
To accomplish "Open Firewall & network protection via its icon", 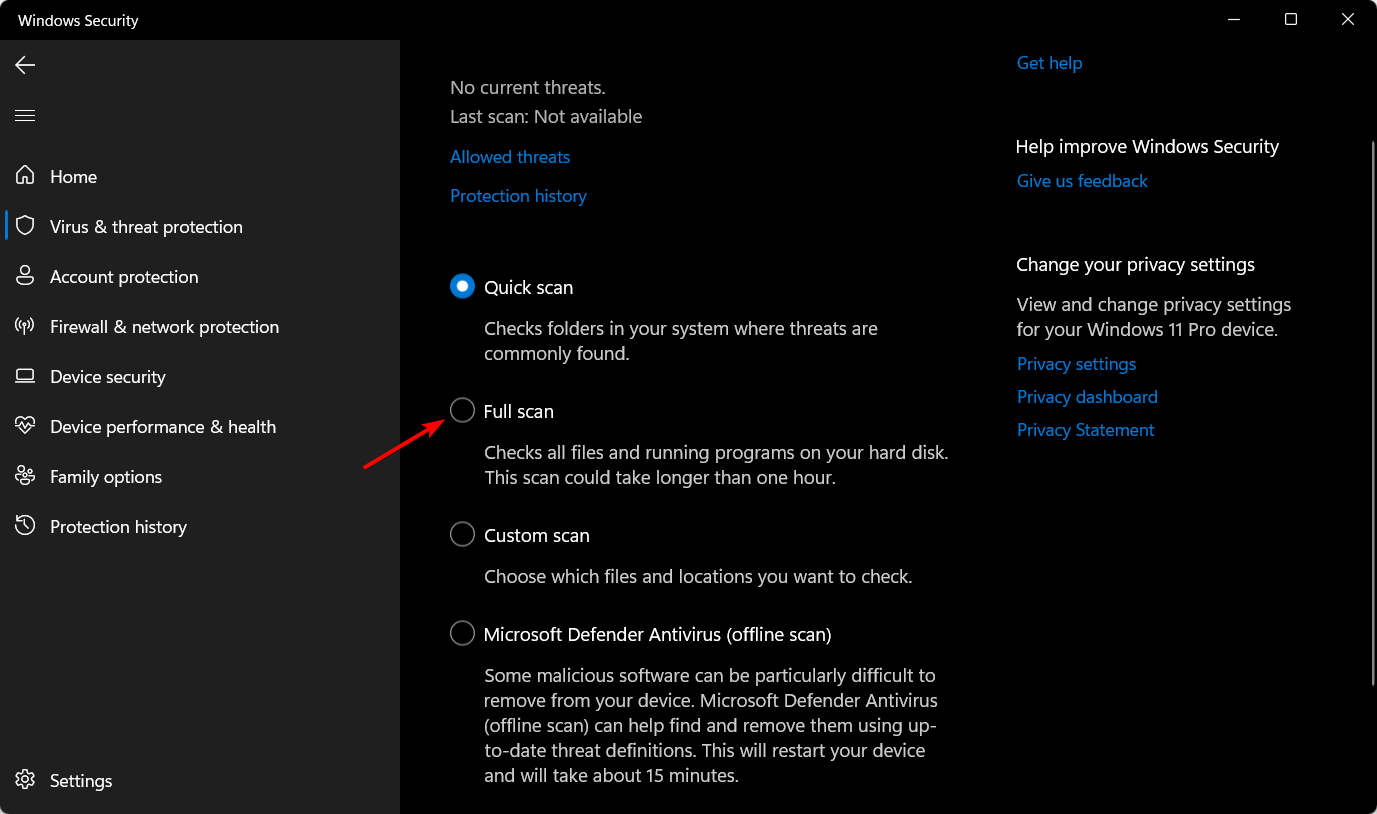I will (26, 326).
